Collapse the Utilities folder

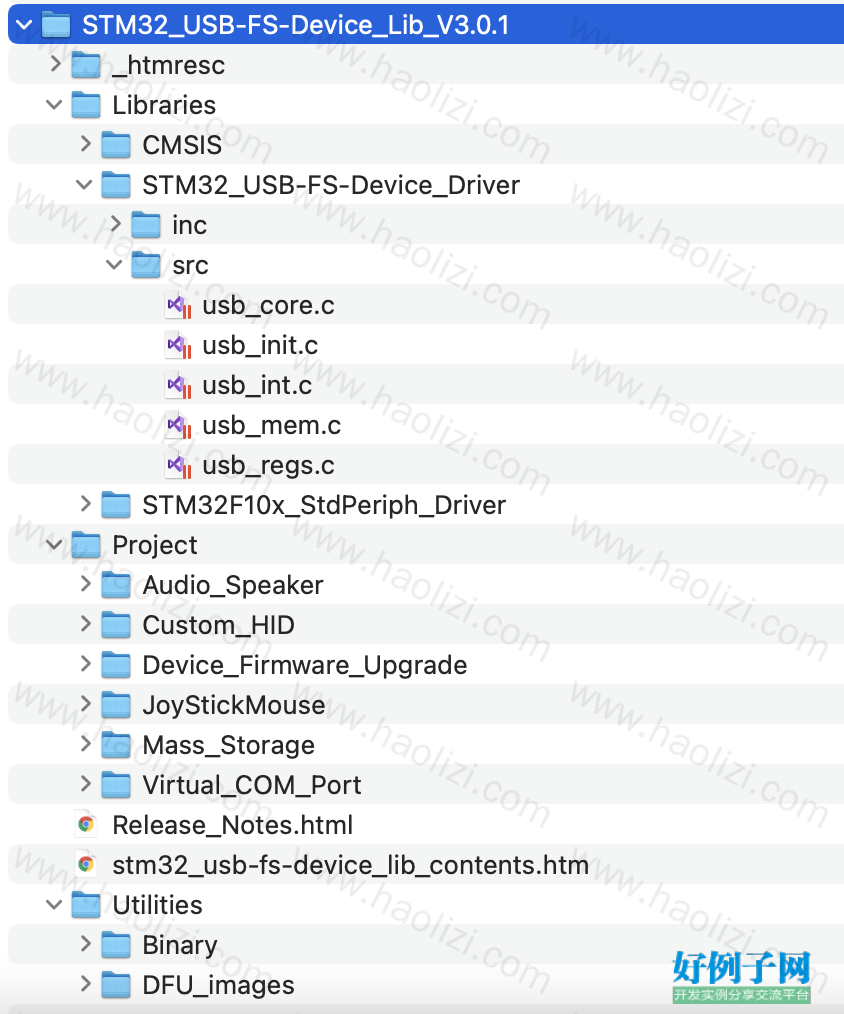(x=54, y=904)
